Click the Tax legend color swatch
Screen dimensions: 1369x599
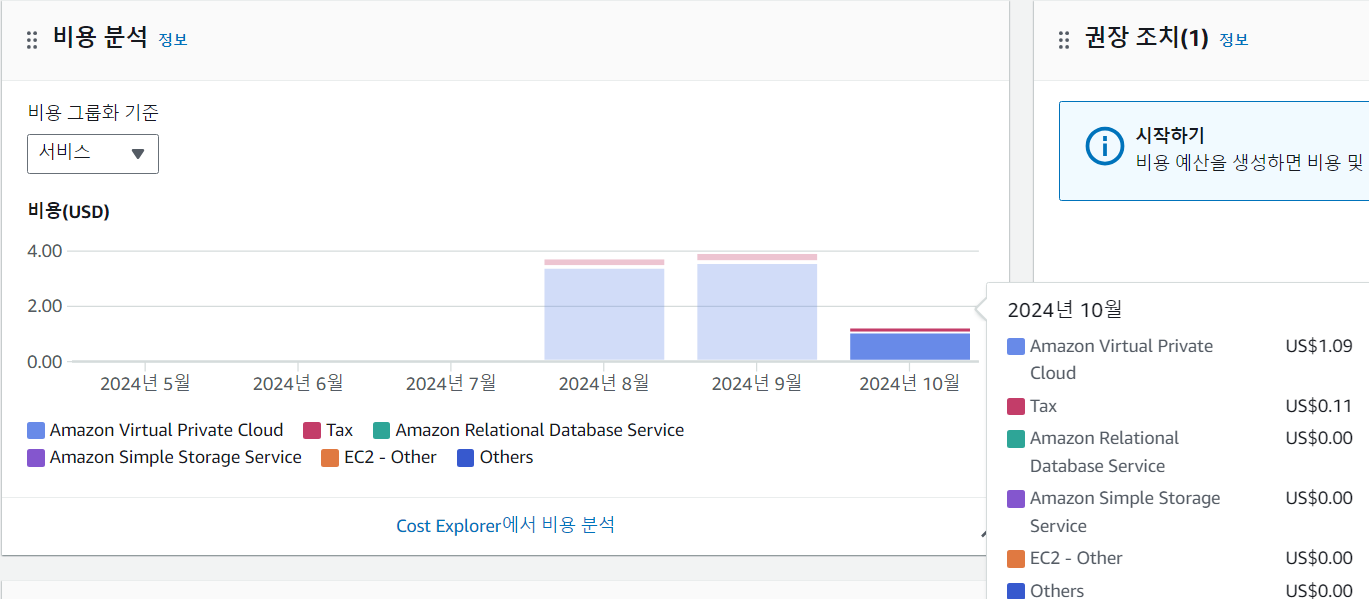(x=312, y=431)
